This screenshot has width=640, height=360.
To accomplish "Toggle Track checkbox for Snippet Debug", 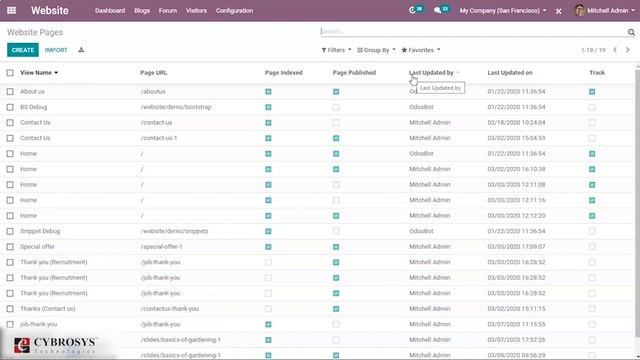I will click(592, 231).
